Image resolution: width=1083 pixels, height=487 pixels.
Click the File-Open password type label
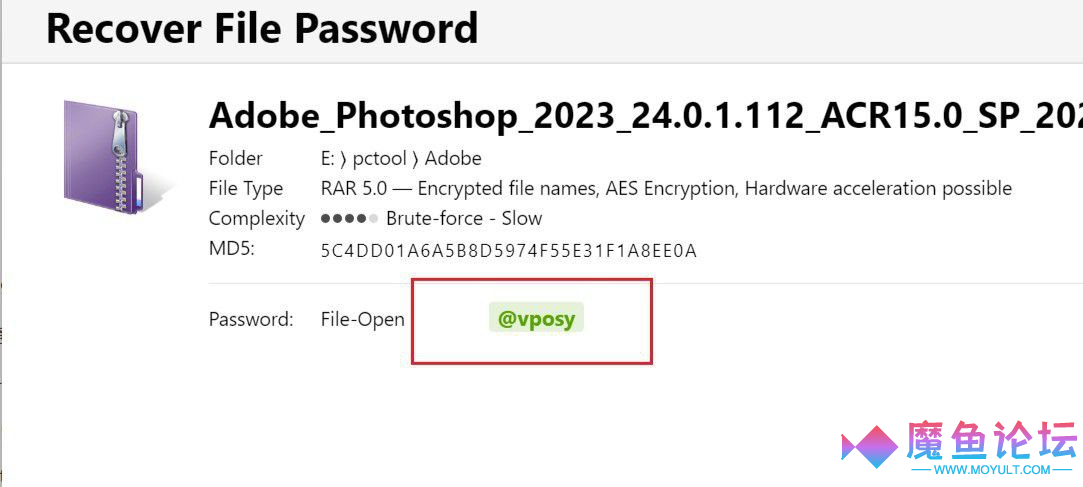tap(363, 320)
